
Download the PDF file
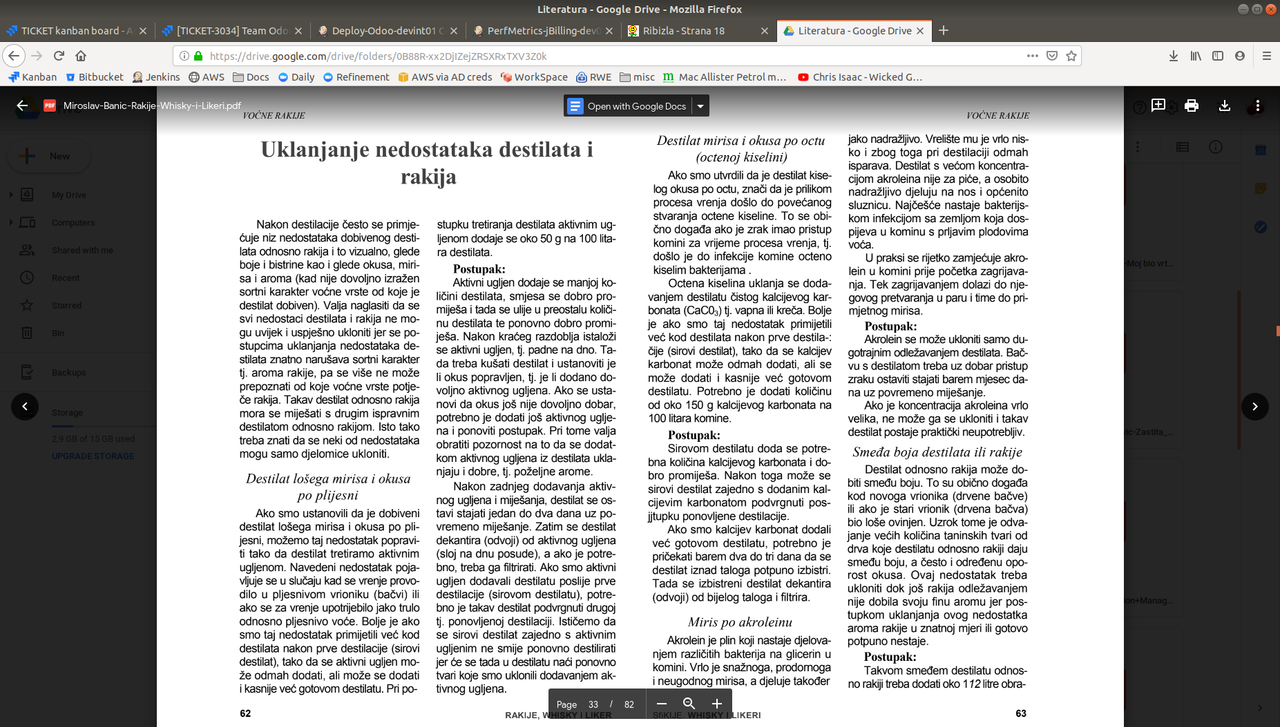click(x=1224, y=105)
